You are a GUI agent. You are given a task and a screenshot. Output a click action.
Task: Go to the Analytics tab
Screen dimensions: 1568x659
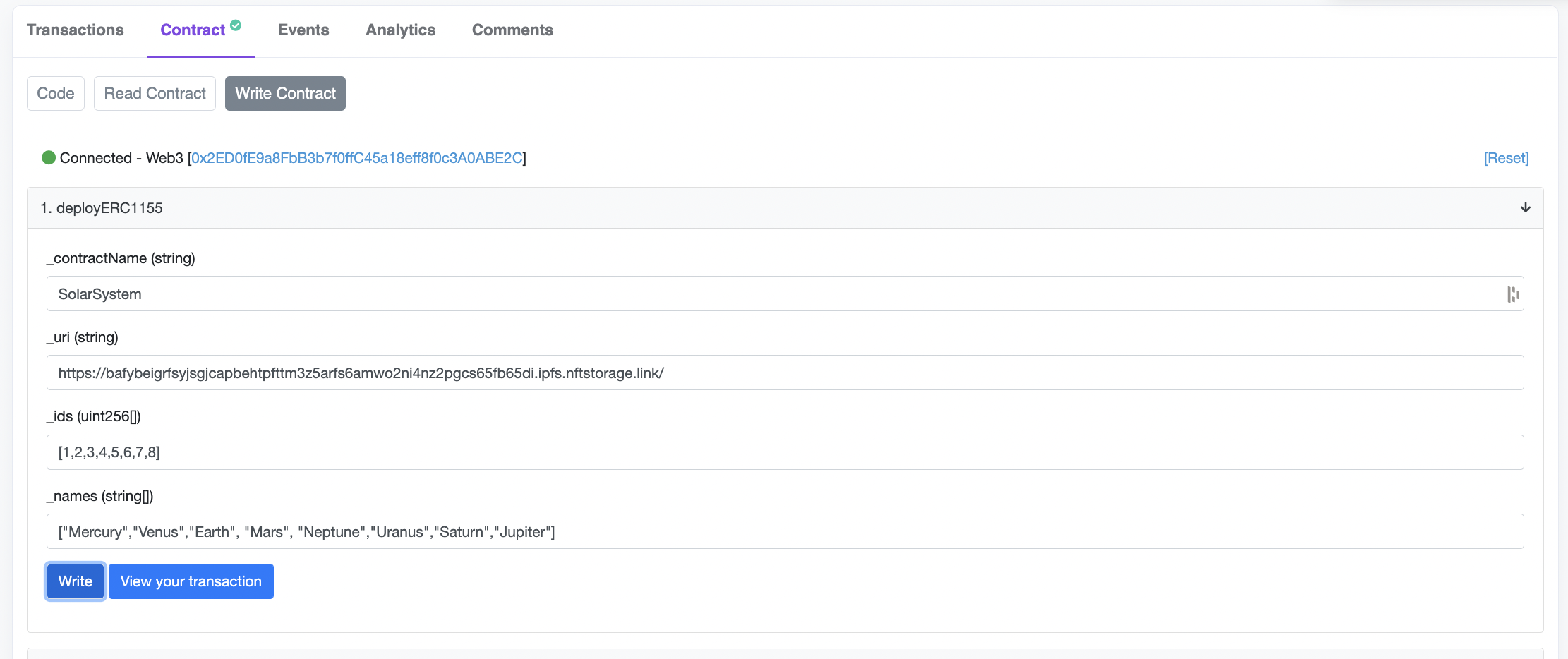400,30
